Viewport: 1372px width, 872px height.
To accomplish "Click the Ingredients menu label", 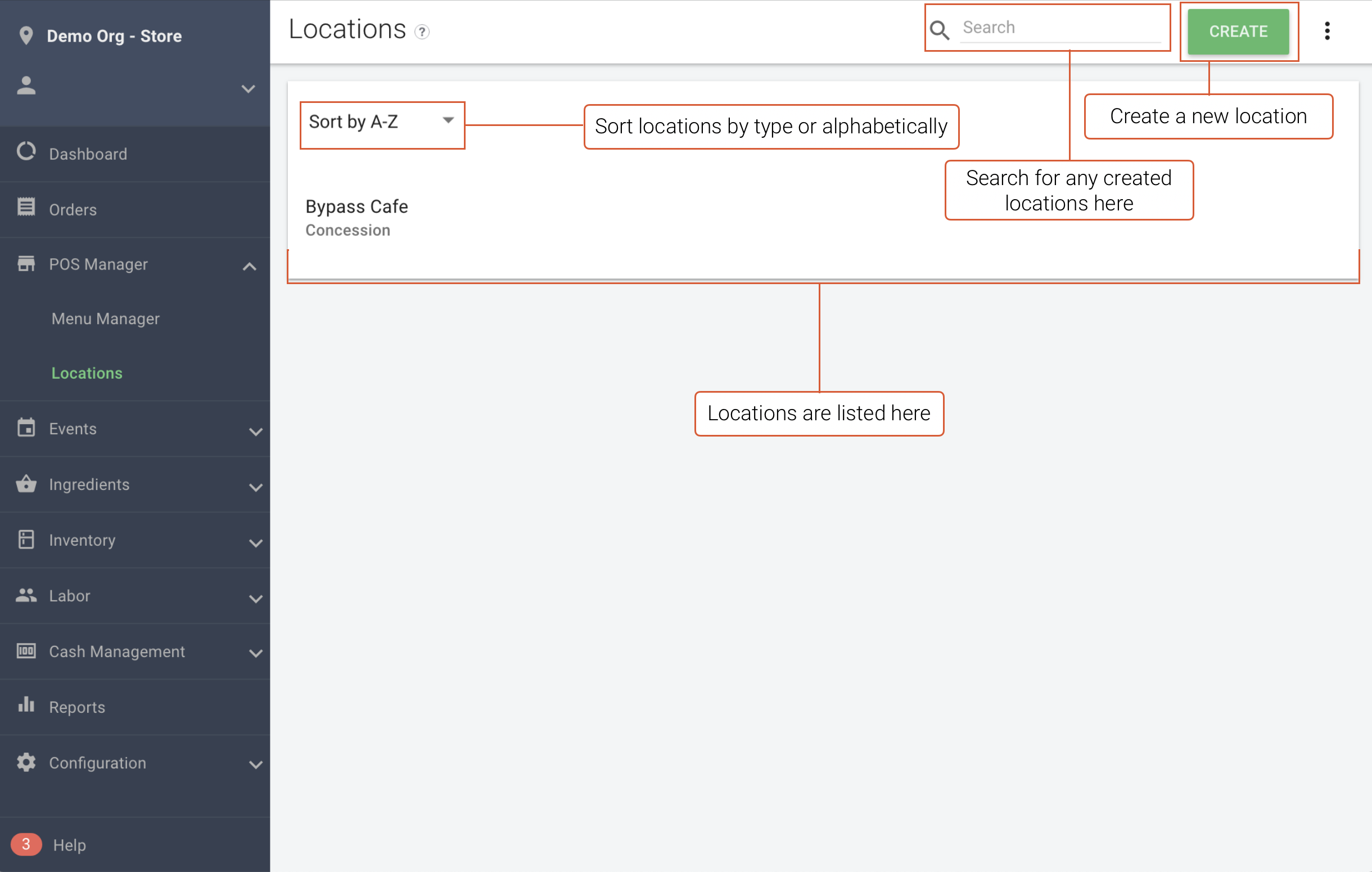I will (89, 484).
